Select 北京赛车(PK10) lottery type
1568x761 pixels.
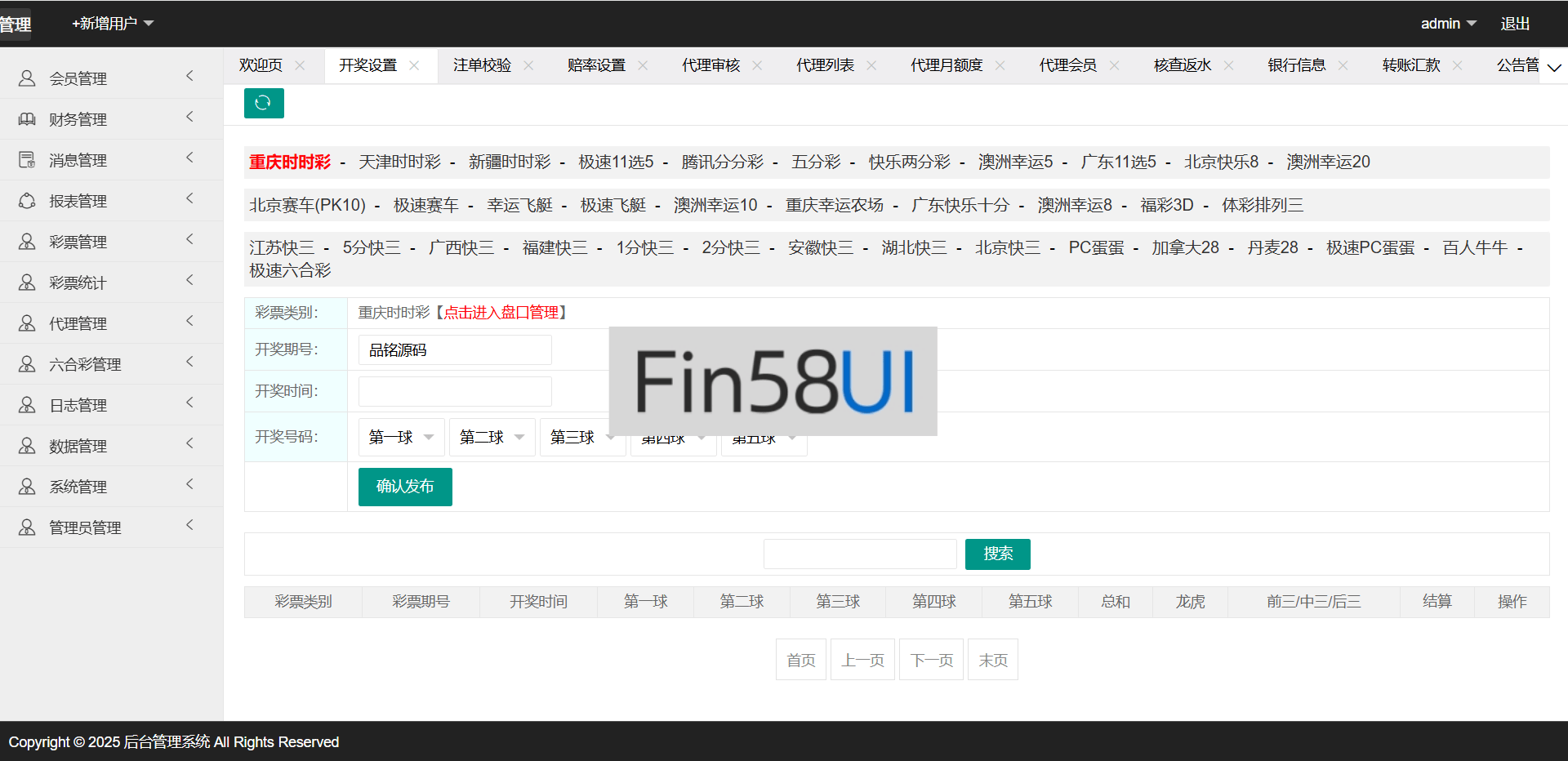307,205
